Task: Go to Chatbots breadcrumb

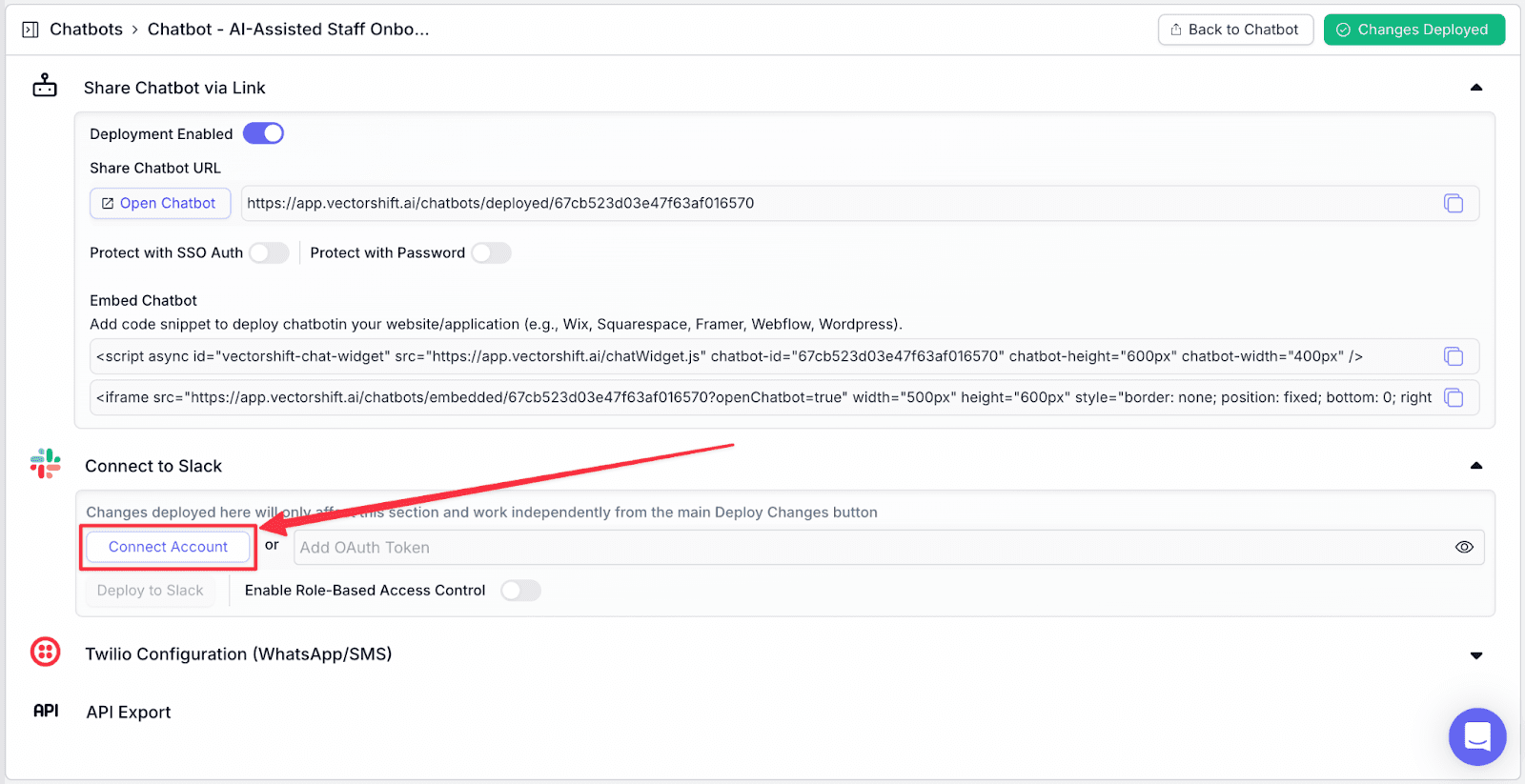Action: pos(86,30)
